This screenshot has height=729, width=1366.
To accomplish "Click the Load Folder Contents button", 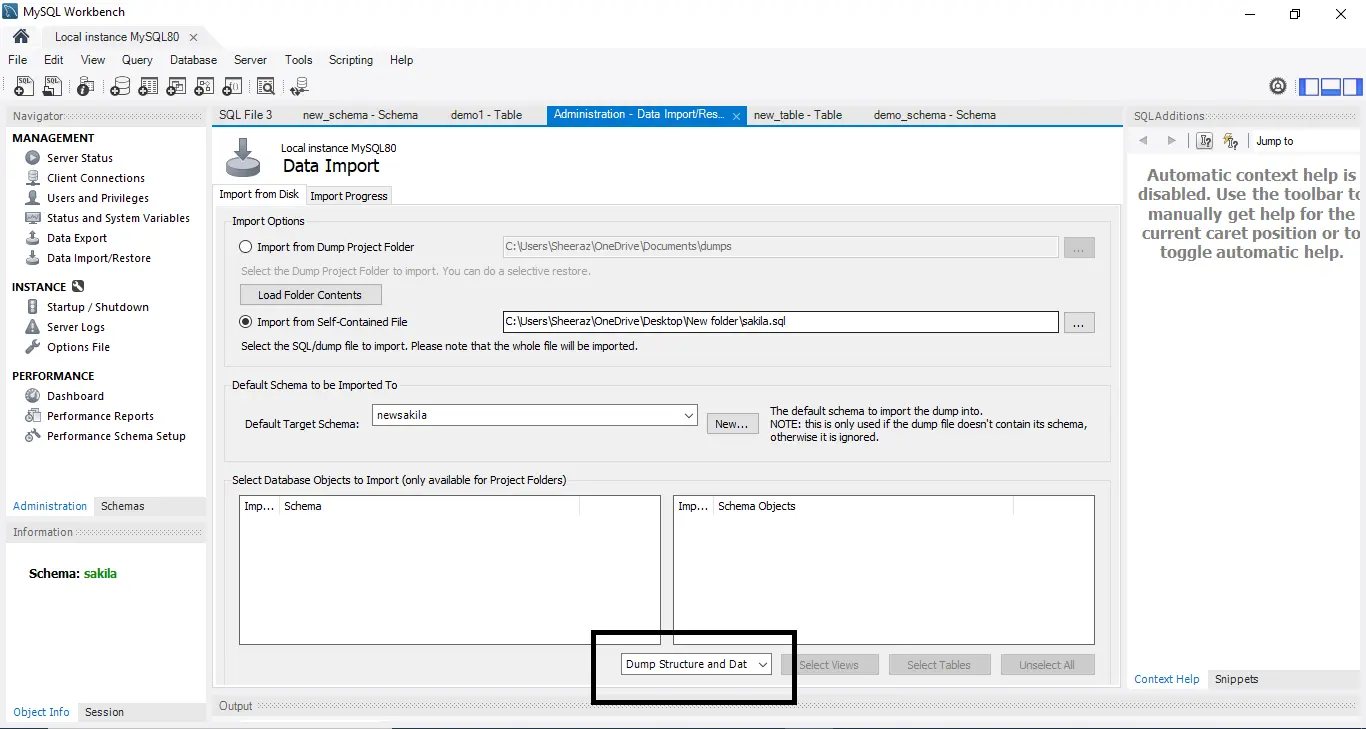I will pos(310,295).
